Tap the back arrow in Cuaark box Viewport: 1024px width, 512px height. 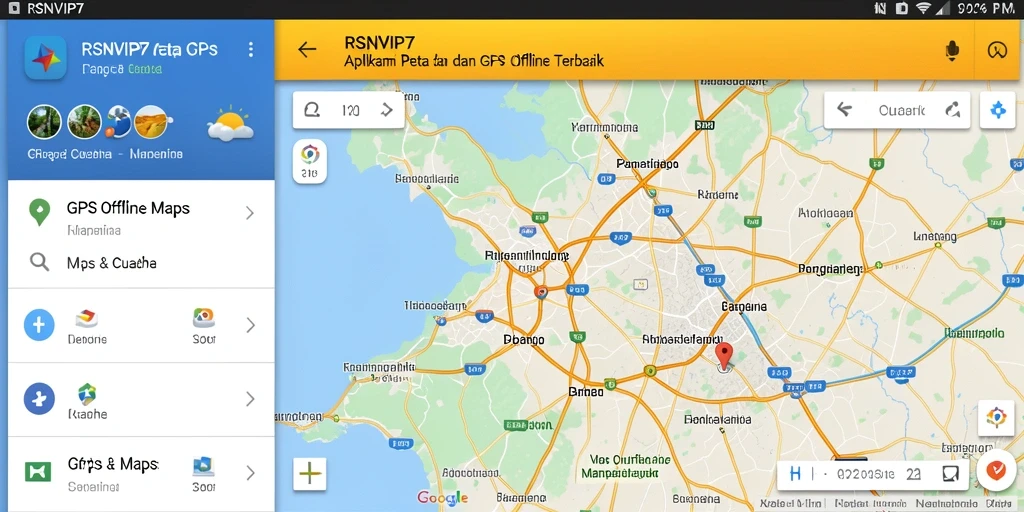844,110
